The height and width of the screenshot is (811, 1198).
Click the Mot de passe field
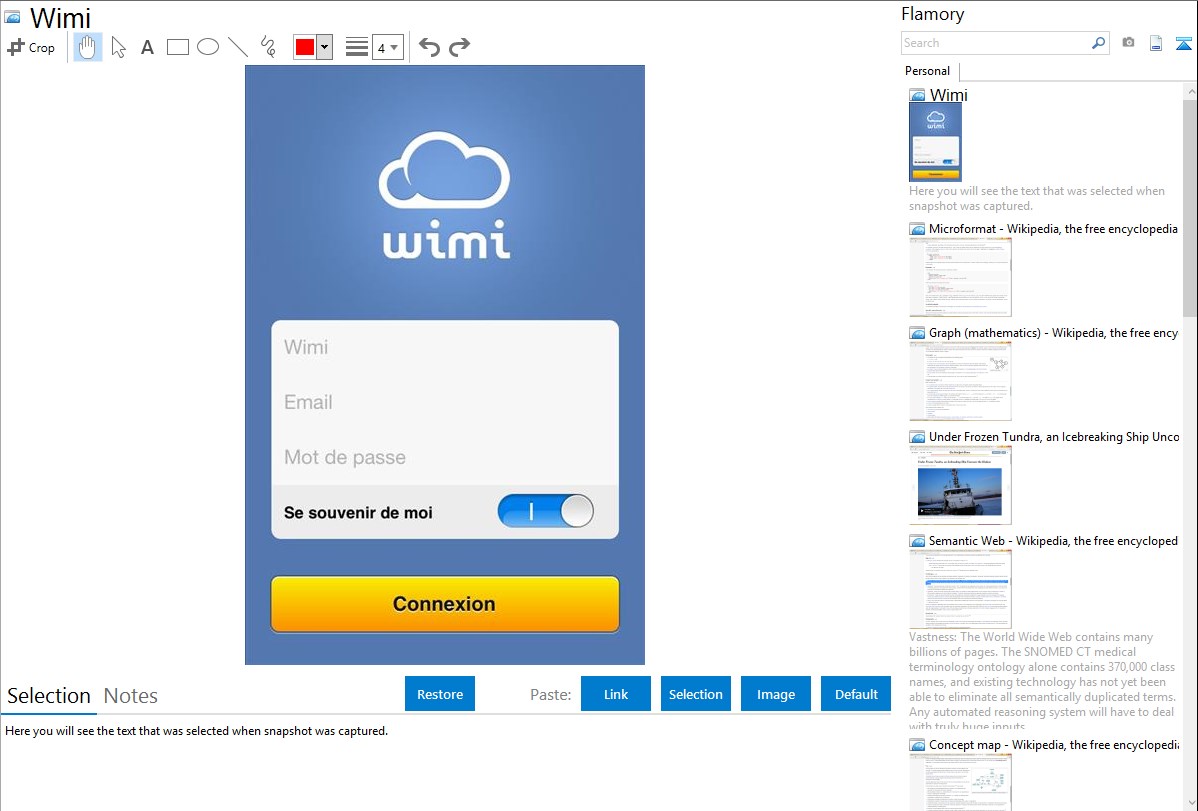coord(445,457)
